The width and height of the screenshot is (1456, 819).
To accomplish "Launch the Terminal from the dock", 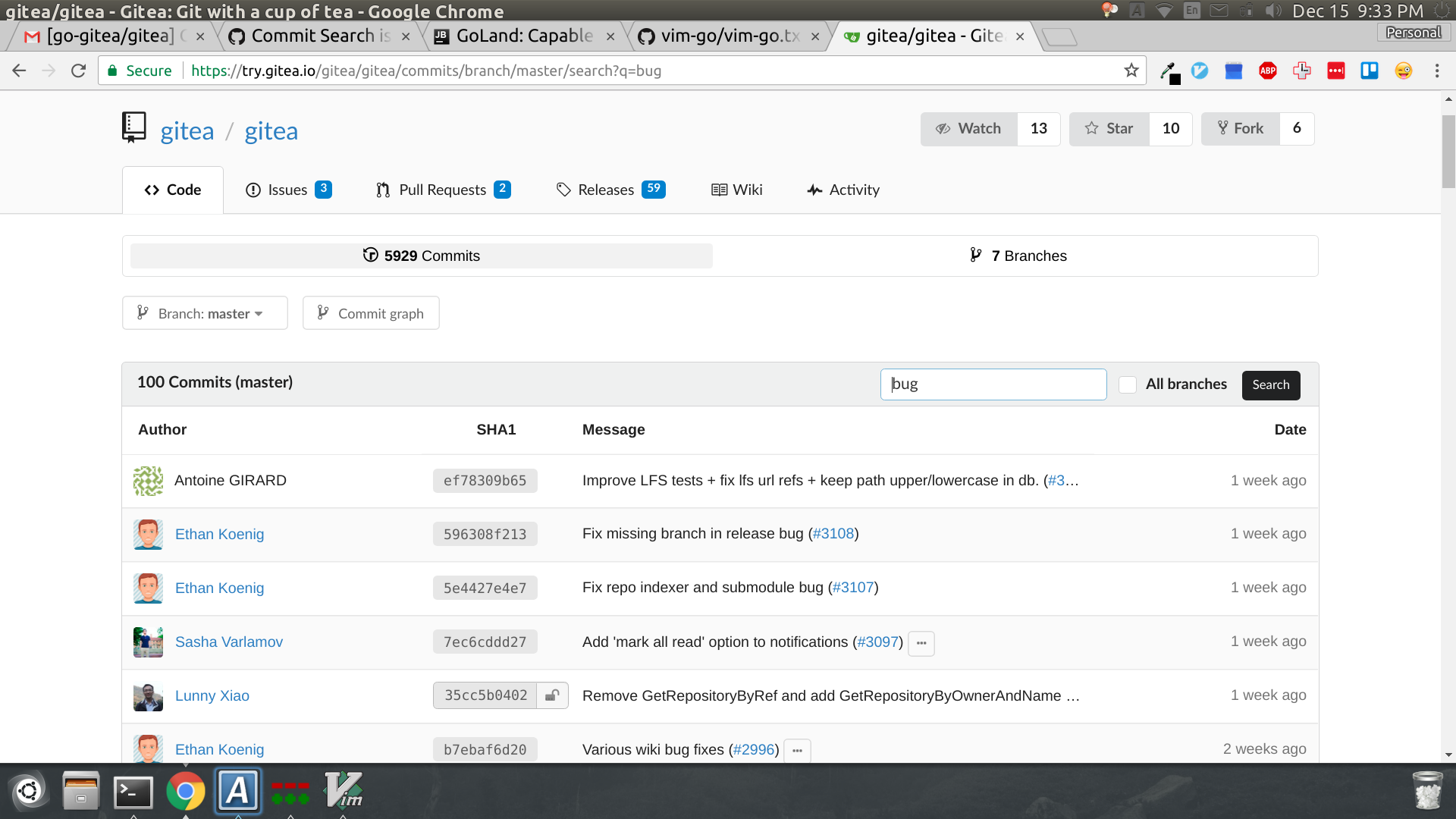I will 133,792.
